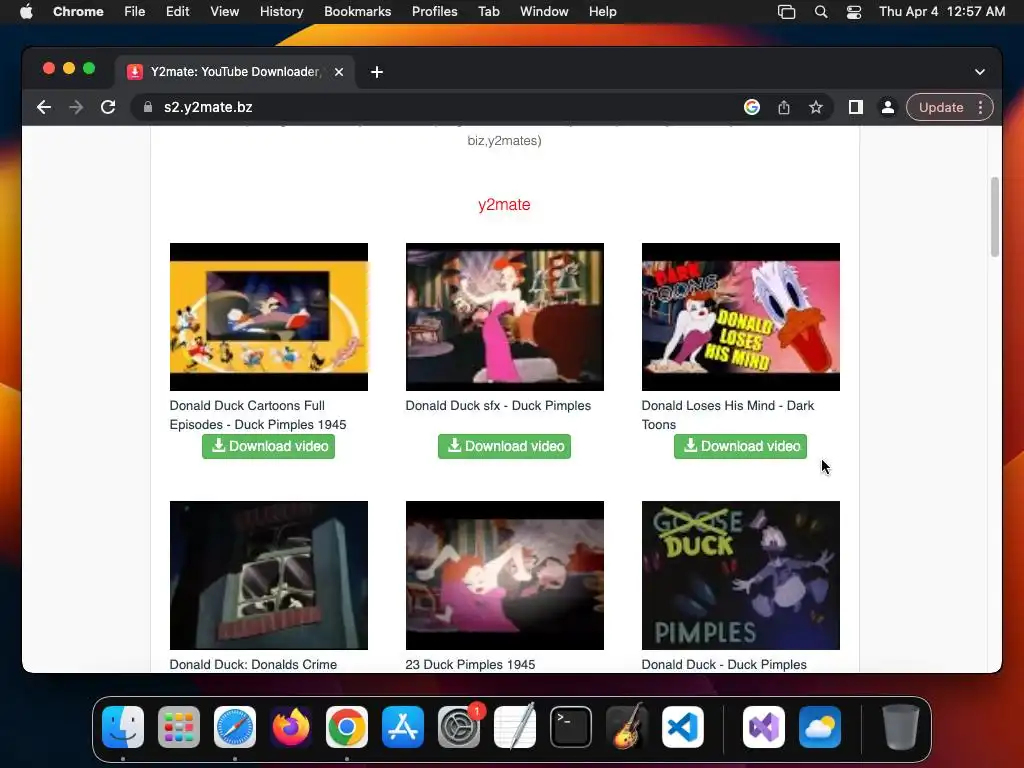Select the Y2mate: YouTube Downloader tab
The width and height of the screenshot is (1024, 768).
[x=235, y=72]
